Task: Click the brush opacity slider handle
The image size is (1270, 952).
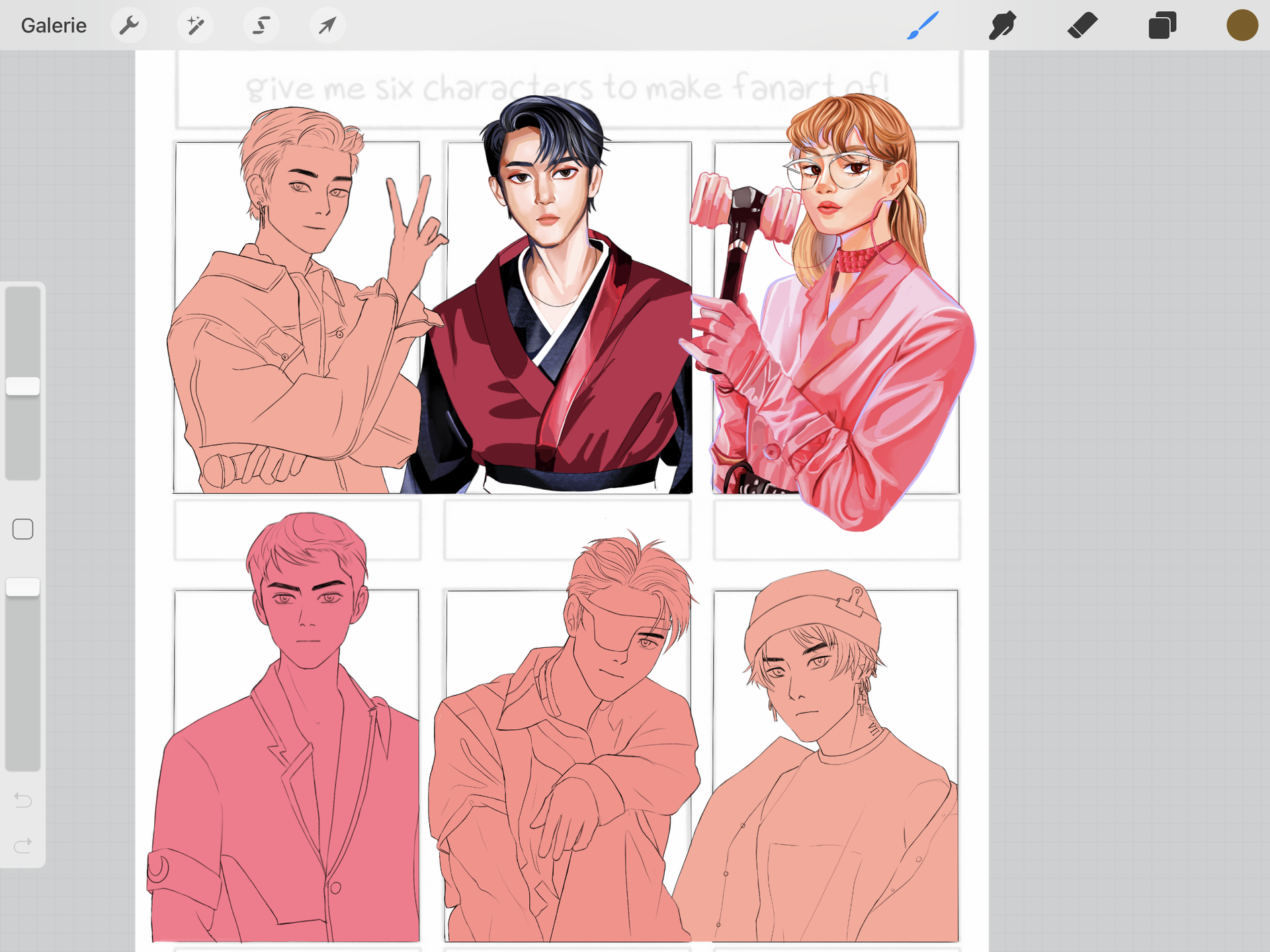Action: (x=23, y=587)
